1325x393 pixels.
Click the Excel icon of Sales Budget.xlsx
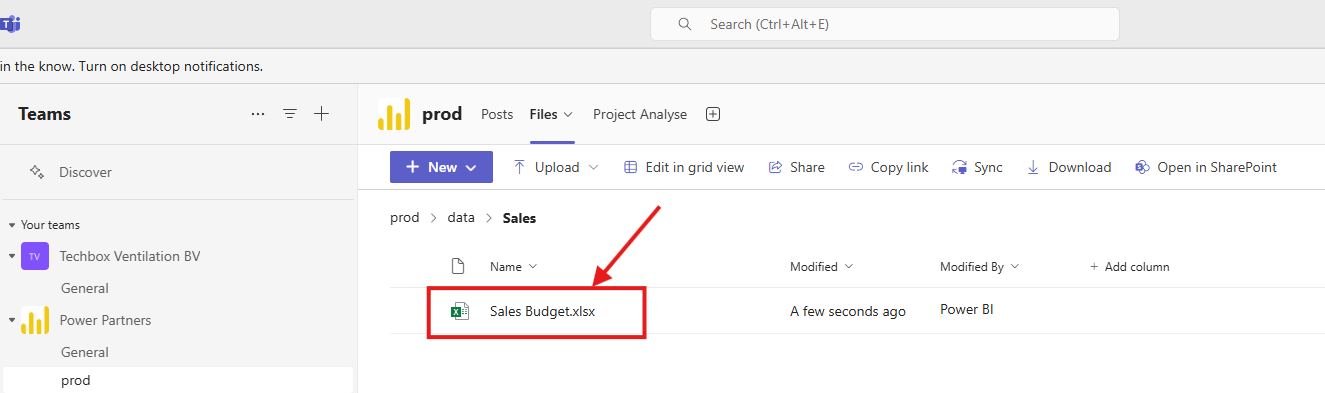(460, 311)
